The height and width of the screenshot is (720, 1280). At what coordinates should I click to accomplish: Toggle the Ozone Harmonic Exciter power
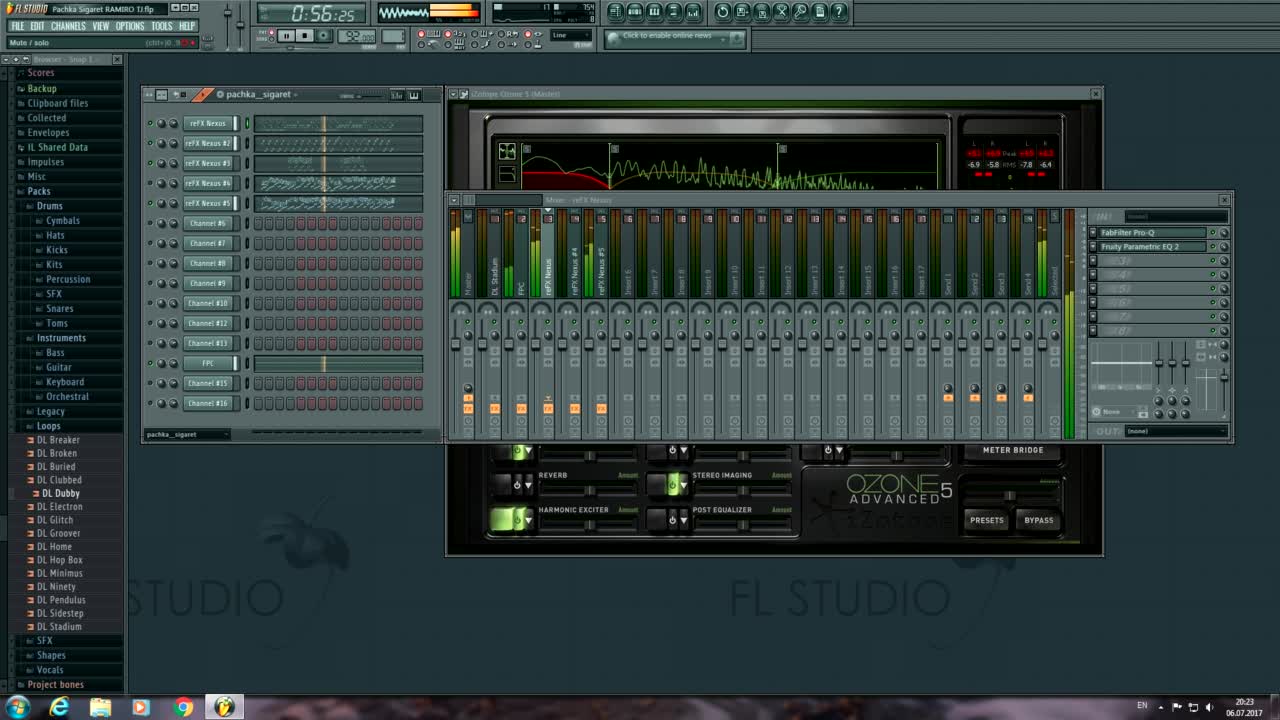point(516,519)
